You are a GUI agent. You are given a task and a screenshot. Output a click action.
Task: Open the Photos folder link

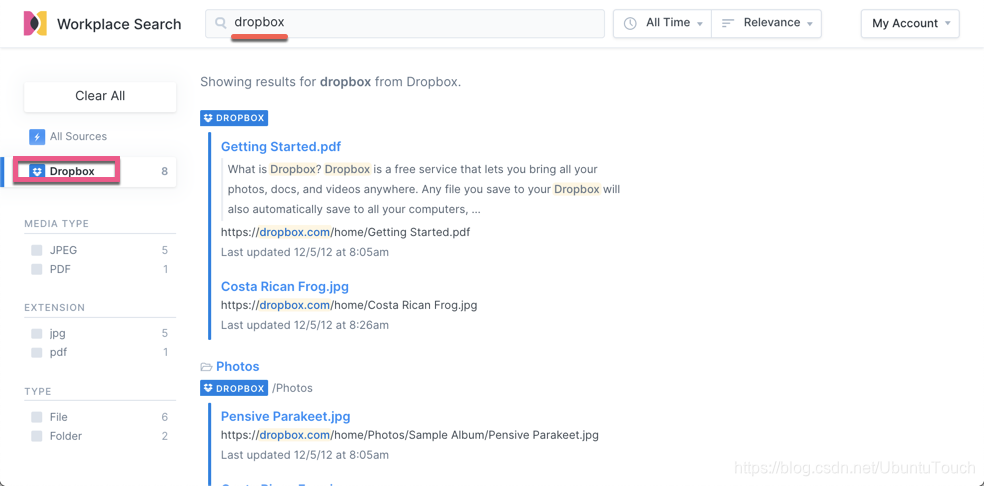[x=237, y=367]
